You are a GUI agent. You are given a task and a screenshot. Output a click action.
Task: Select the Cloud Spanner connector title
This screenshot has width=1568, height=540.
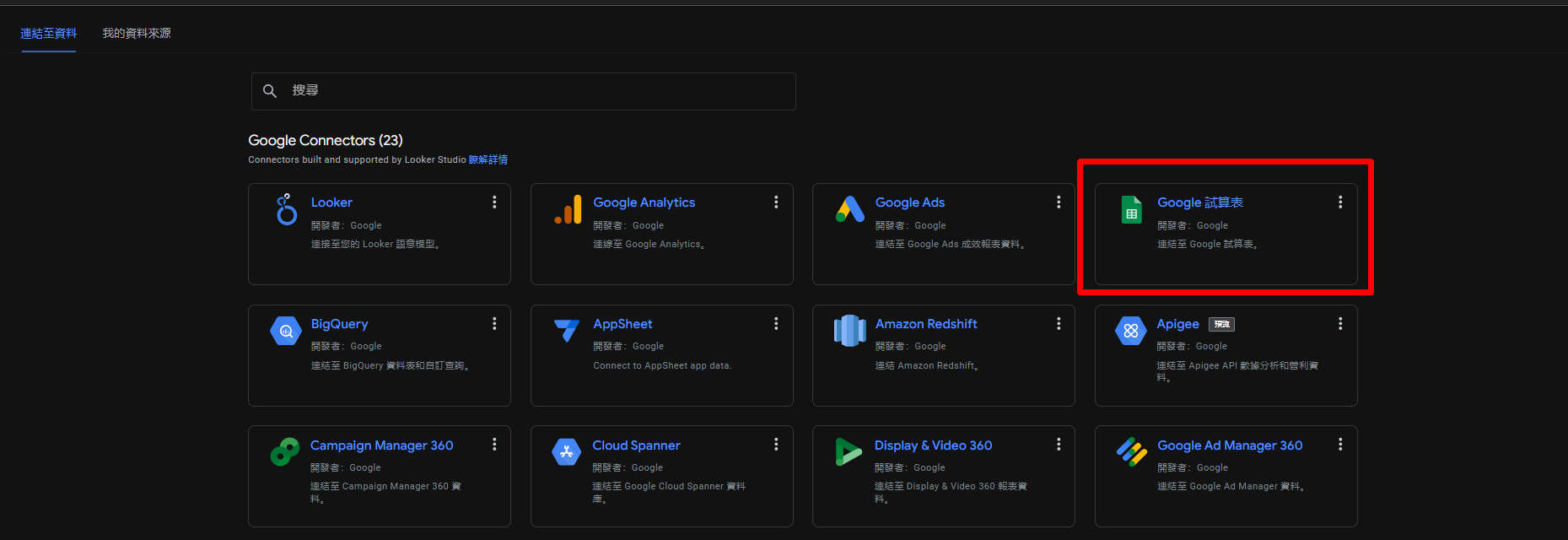pos(636,445)
